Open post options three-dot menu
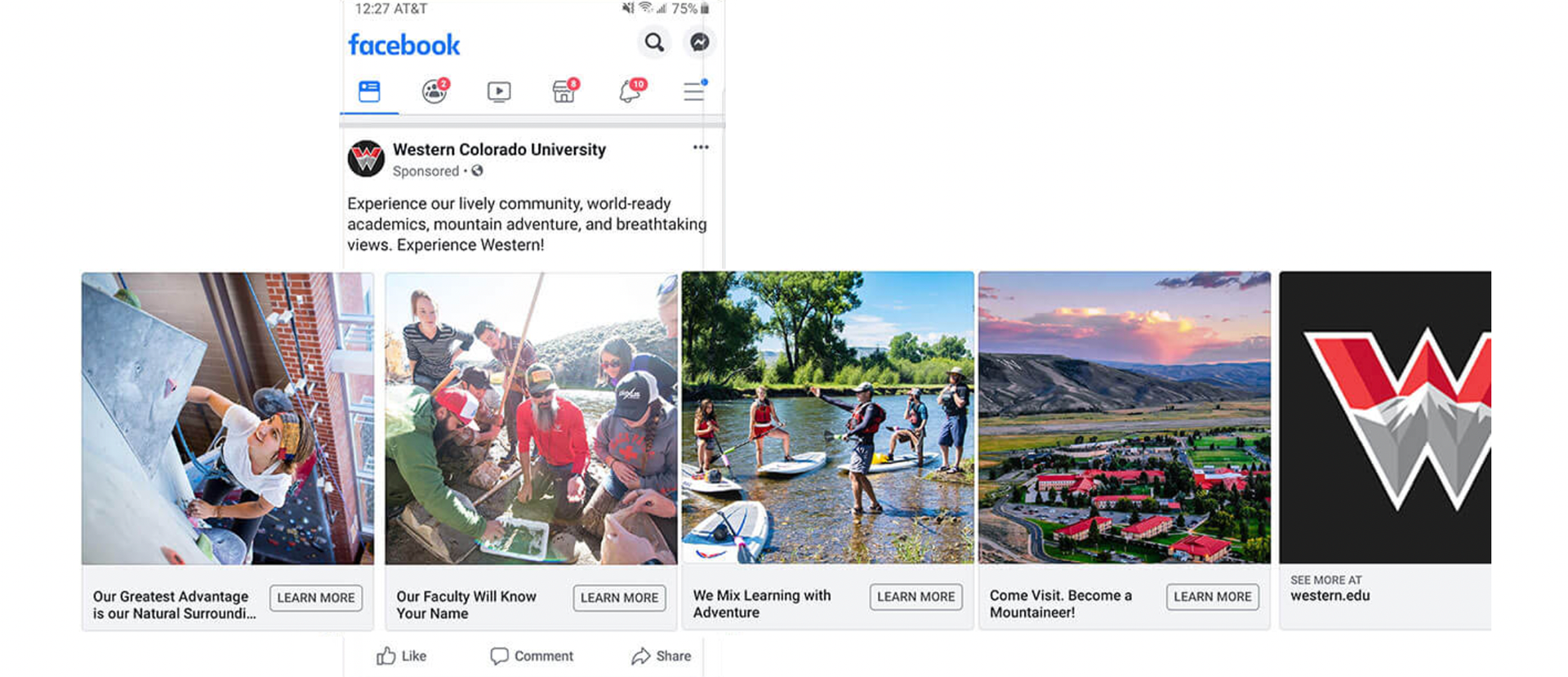1568x677 pixels. 701,147
